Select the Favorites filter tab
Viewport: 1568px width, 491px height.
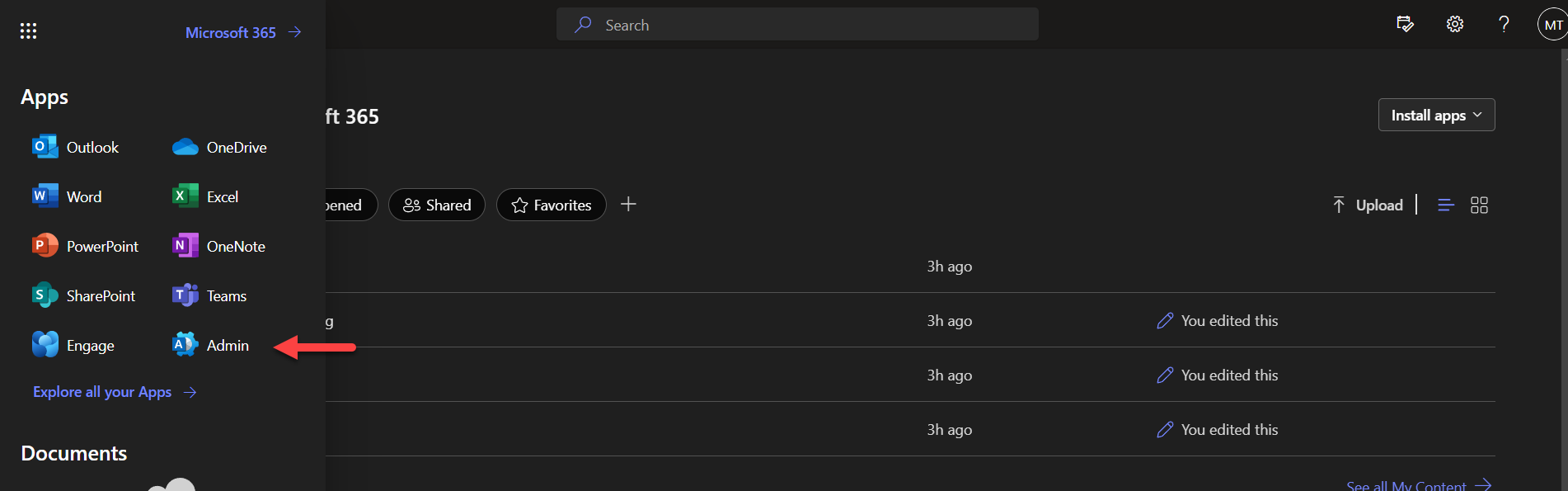click(552, 205)
